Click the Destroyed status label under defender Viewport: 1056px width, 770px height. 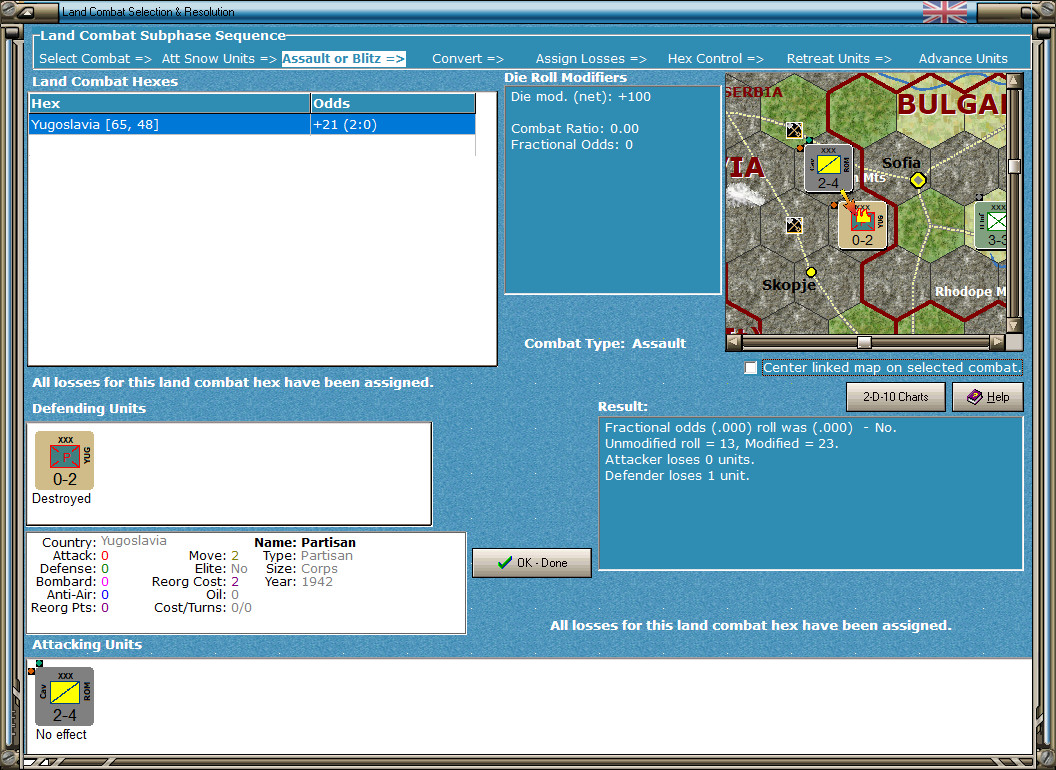click(x=61, y=499)
